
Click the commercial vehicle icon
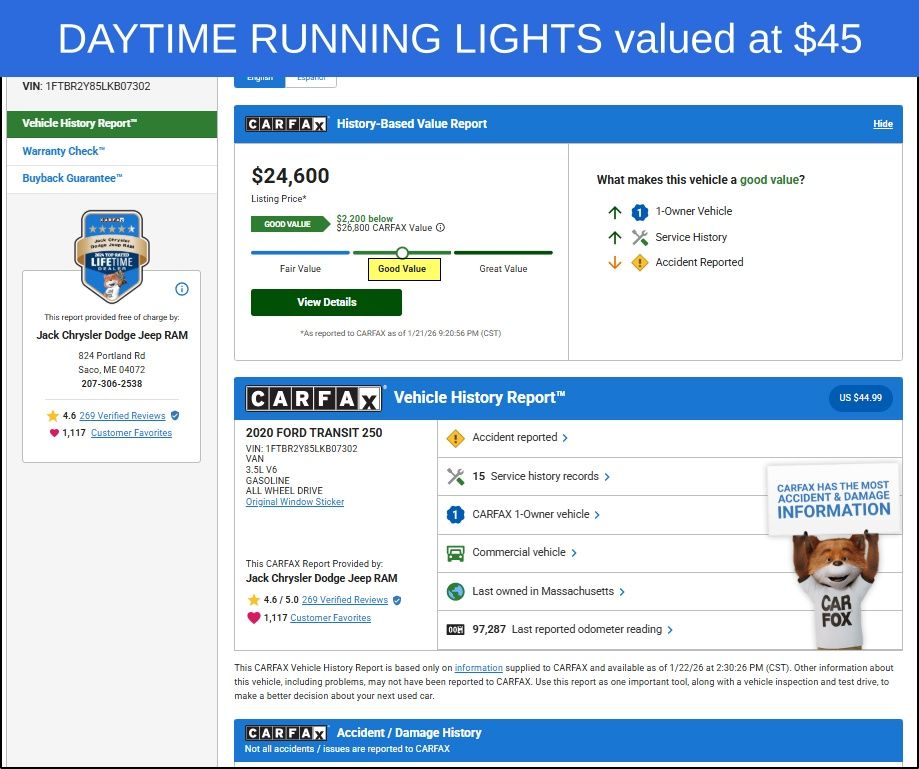(456, 552)
